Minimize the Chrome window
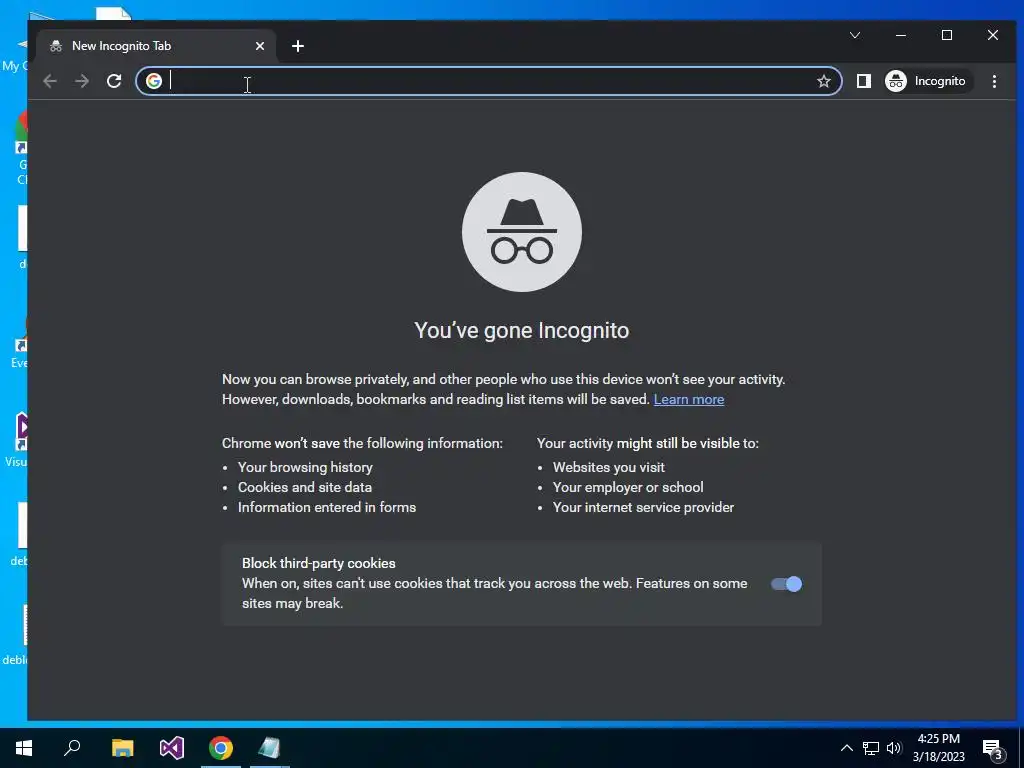 tap(901, 35)
